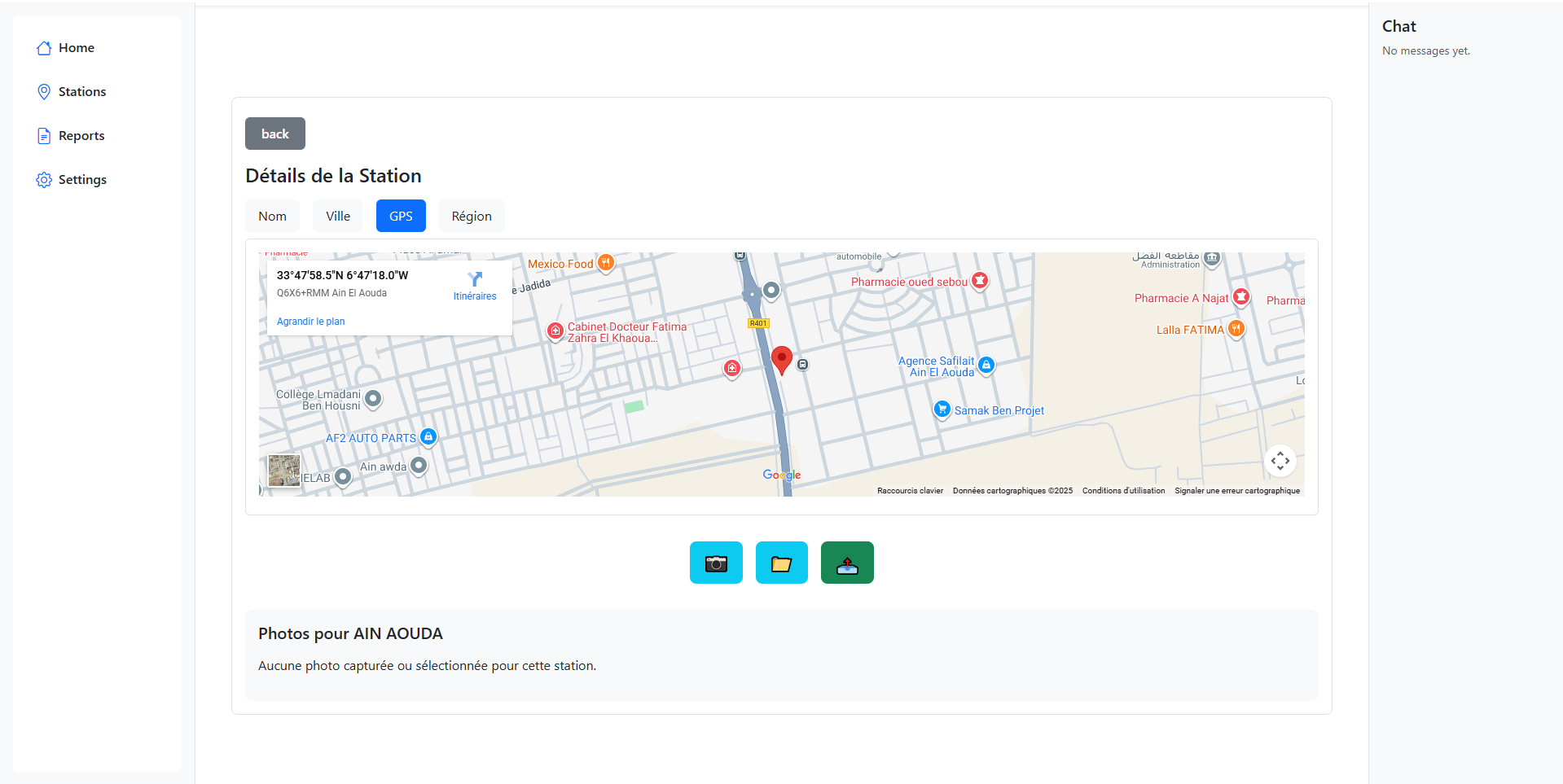The height and width of the screenshot is (784, 1563).
Task: Open the Settings gear in sidebar
Action: click(82, 179)
